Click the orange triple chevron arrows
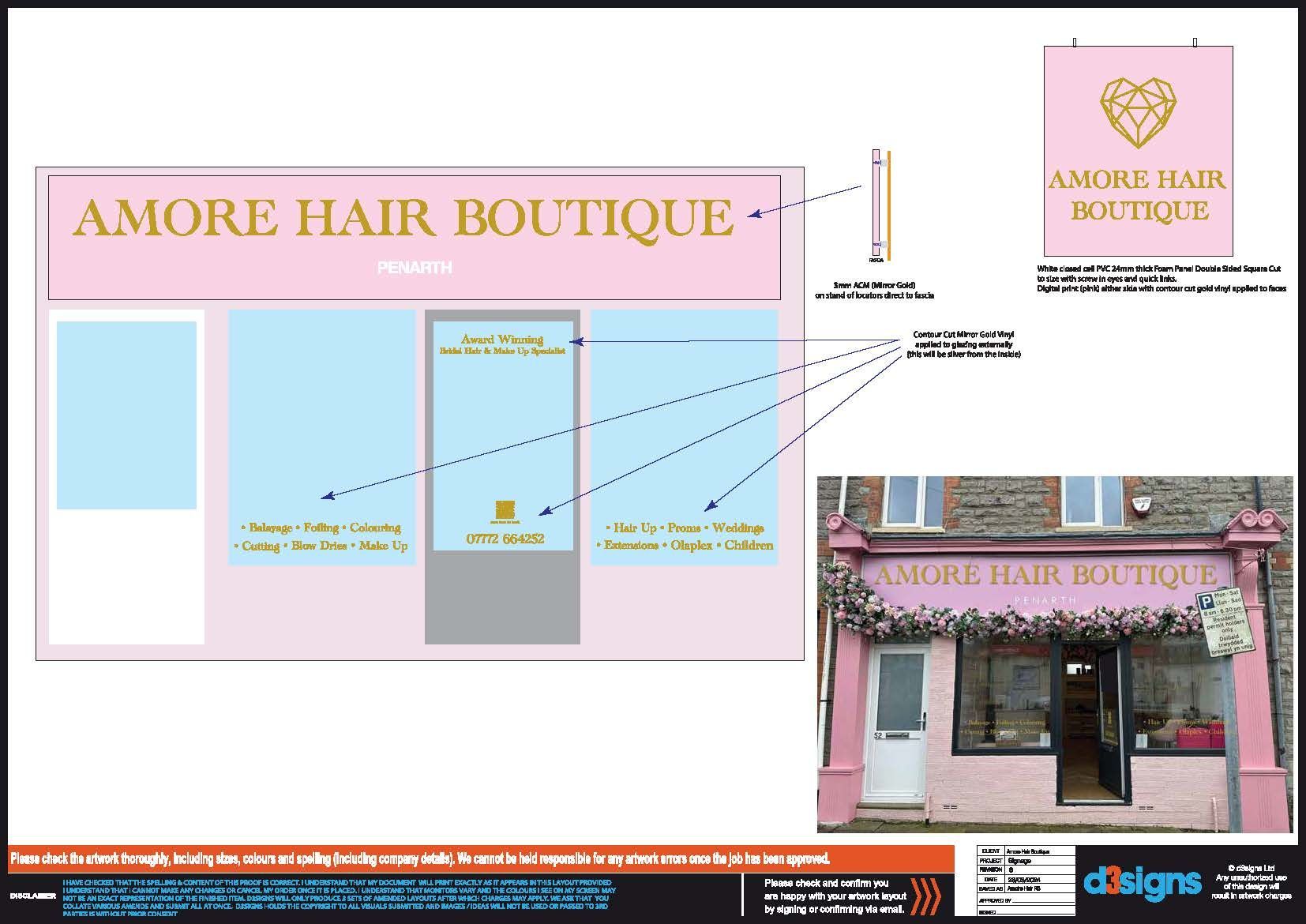The height and width of the screenshot is (924, 1306). point(927,896)
